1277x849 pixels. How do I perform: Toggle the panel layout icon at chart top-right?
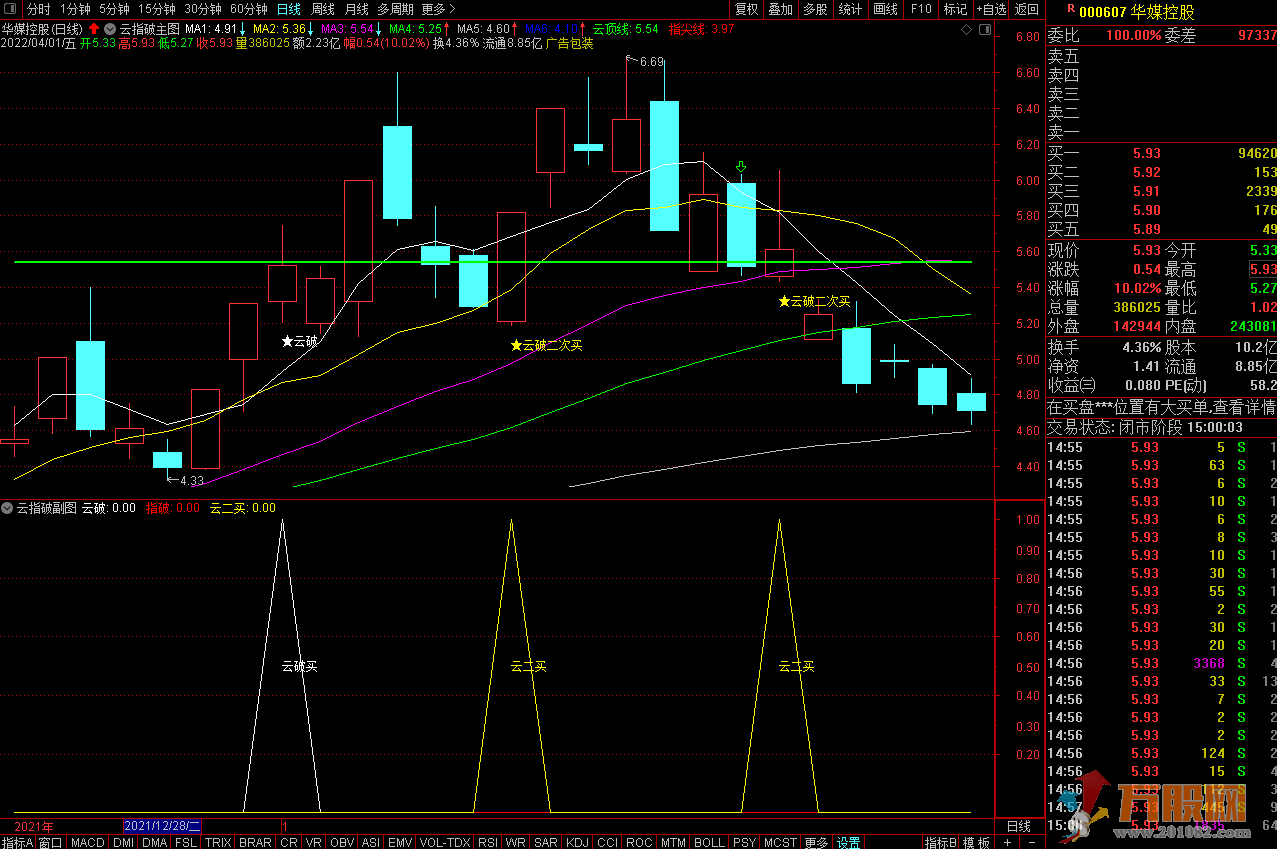coord(984,30)
